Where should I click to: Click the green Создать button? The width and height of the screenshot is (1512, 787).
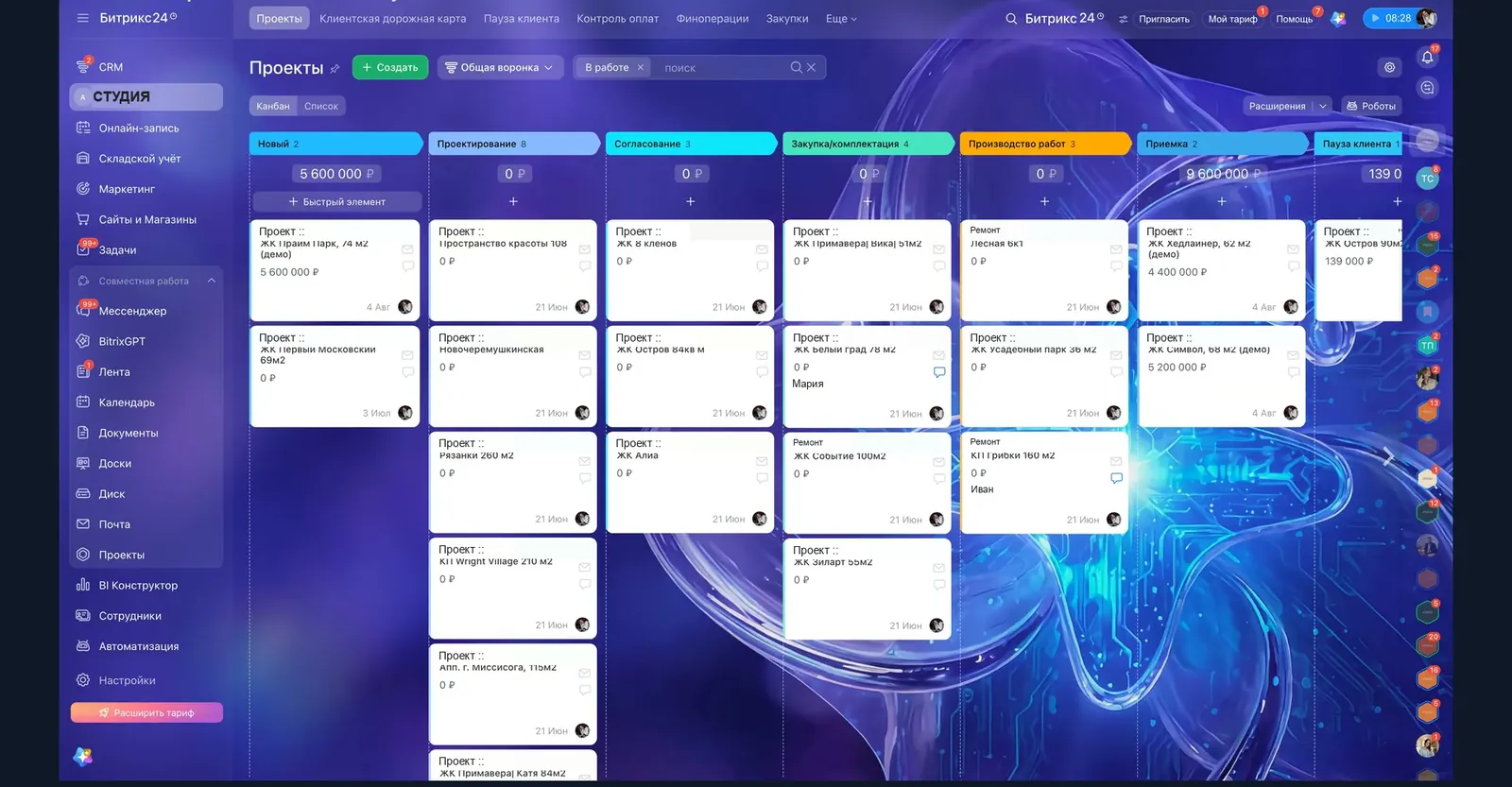[390, 67]
